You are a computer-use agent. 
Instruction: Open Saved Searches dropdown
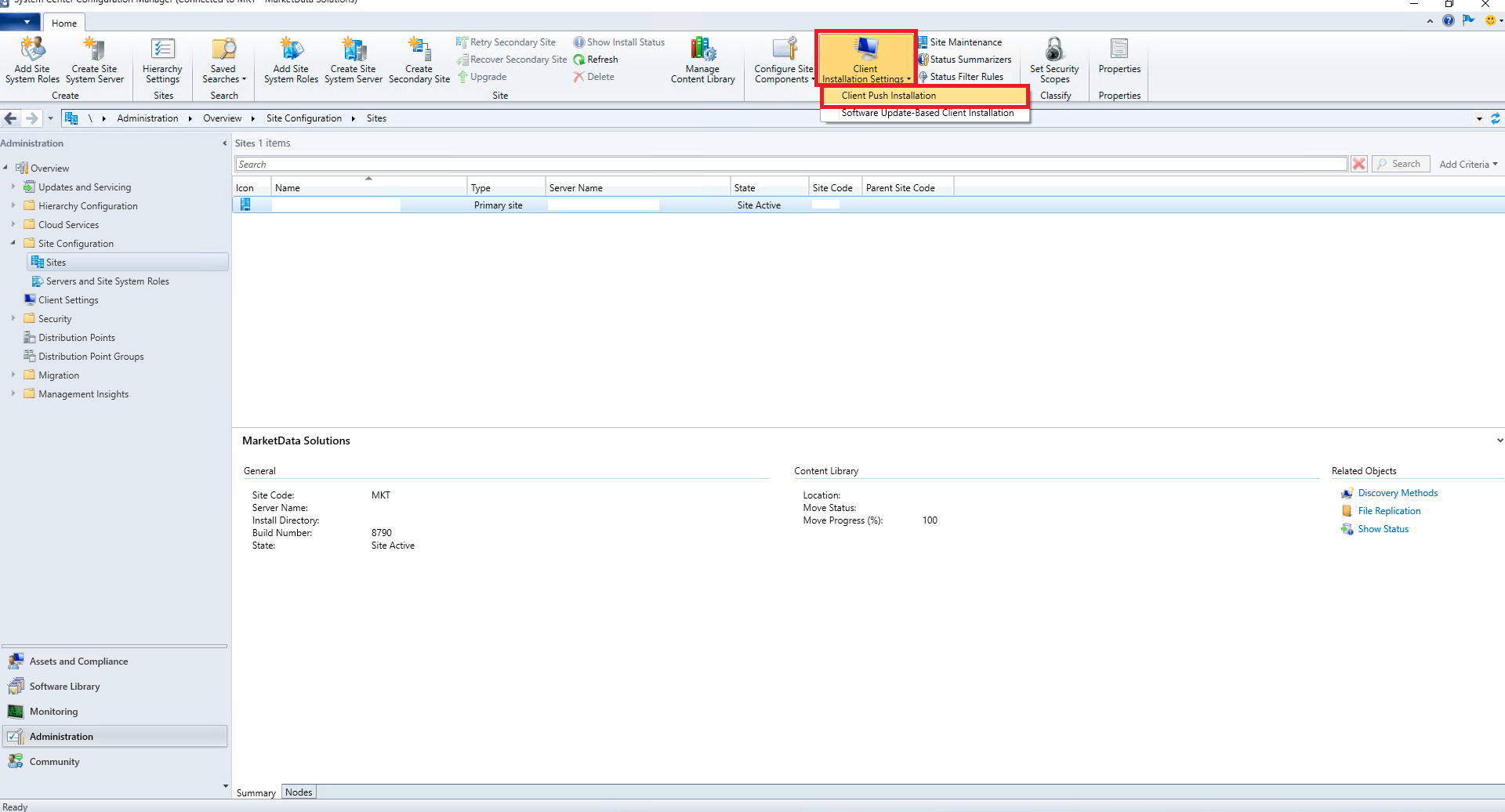223,60
